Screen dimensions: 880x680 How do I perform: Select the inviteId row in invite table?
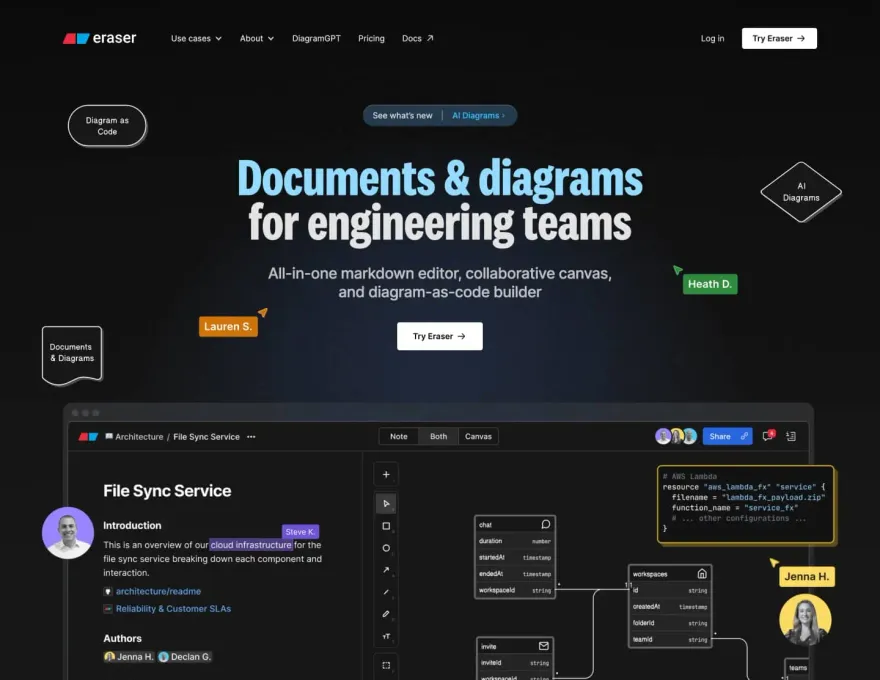click(x=515, y=663)
